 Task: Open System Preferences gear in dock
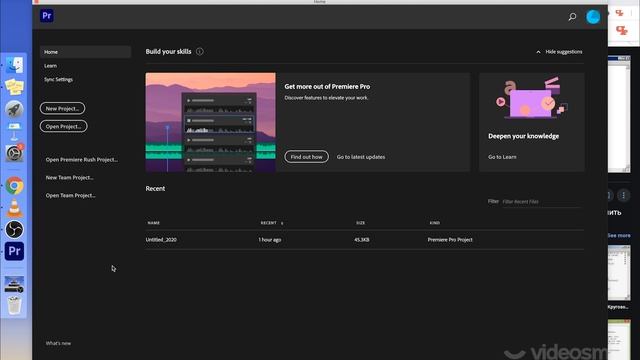point(14,153)
